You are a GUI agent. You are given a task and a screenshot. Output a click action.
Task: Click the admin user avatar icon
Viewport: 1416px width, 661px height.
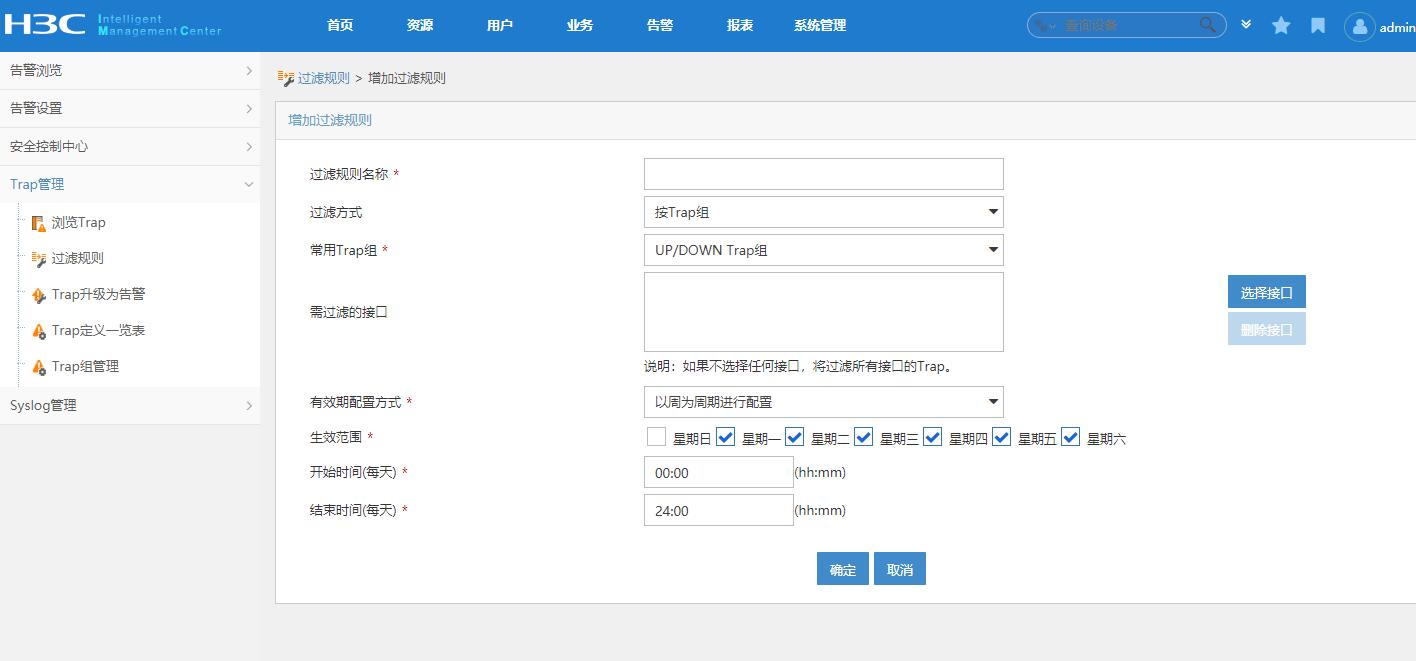[1359, 27]
